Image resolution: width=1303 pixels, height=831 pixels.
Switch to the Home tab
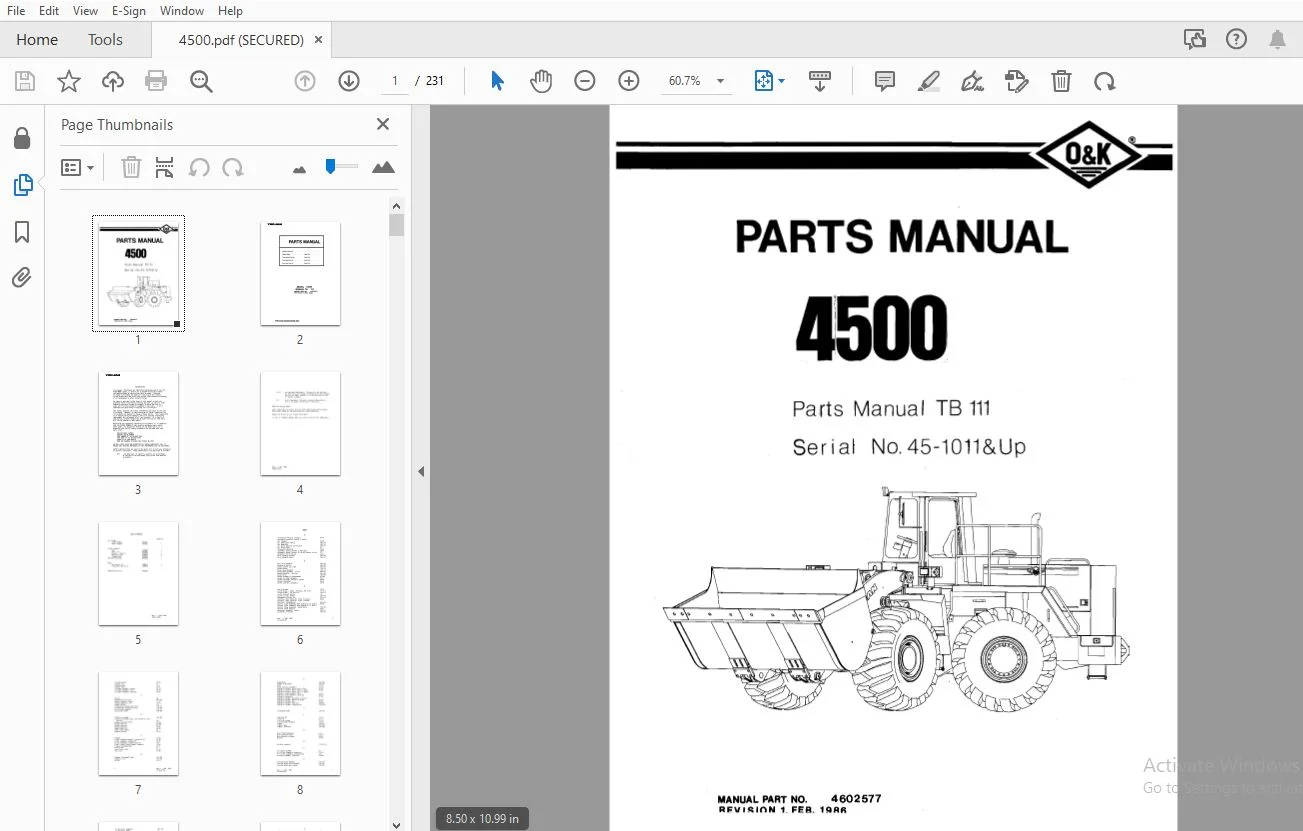coord(37,40)
